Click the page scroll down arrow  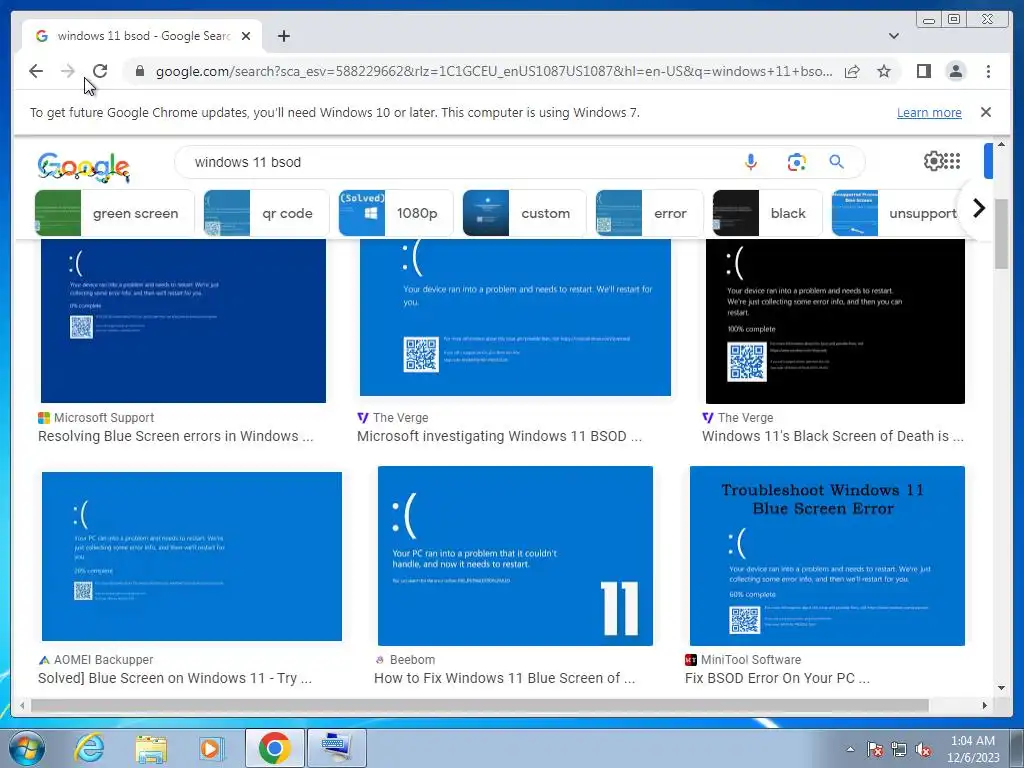coord(1001,688)
